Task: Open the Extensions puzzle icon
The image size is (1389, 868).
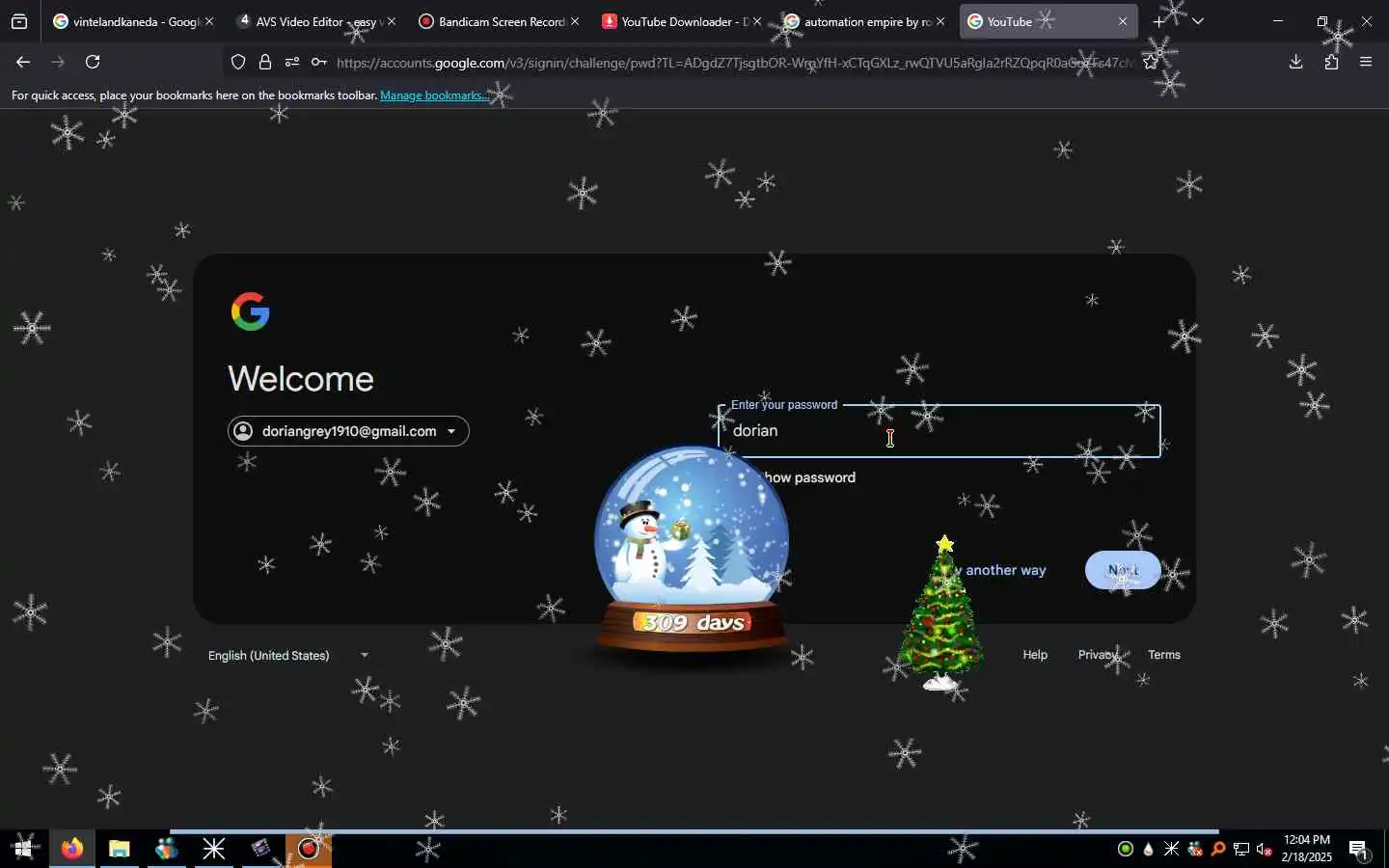Action: (x=1331, y=63)
